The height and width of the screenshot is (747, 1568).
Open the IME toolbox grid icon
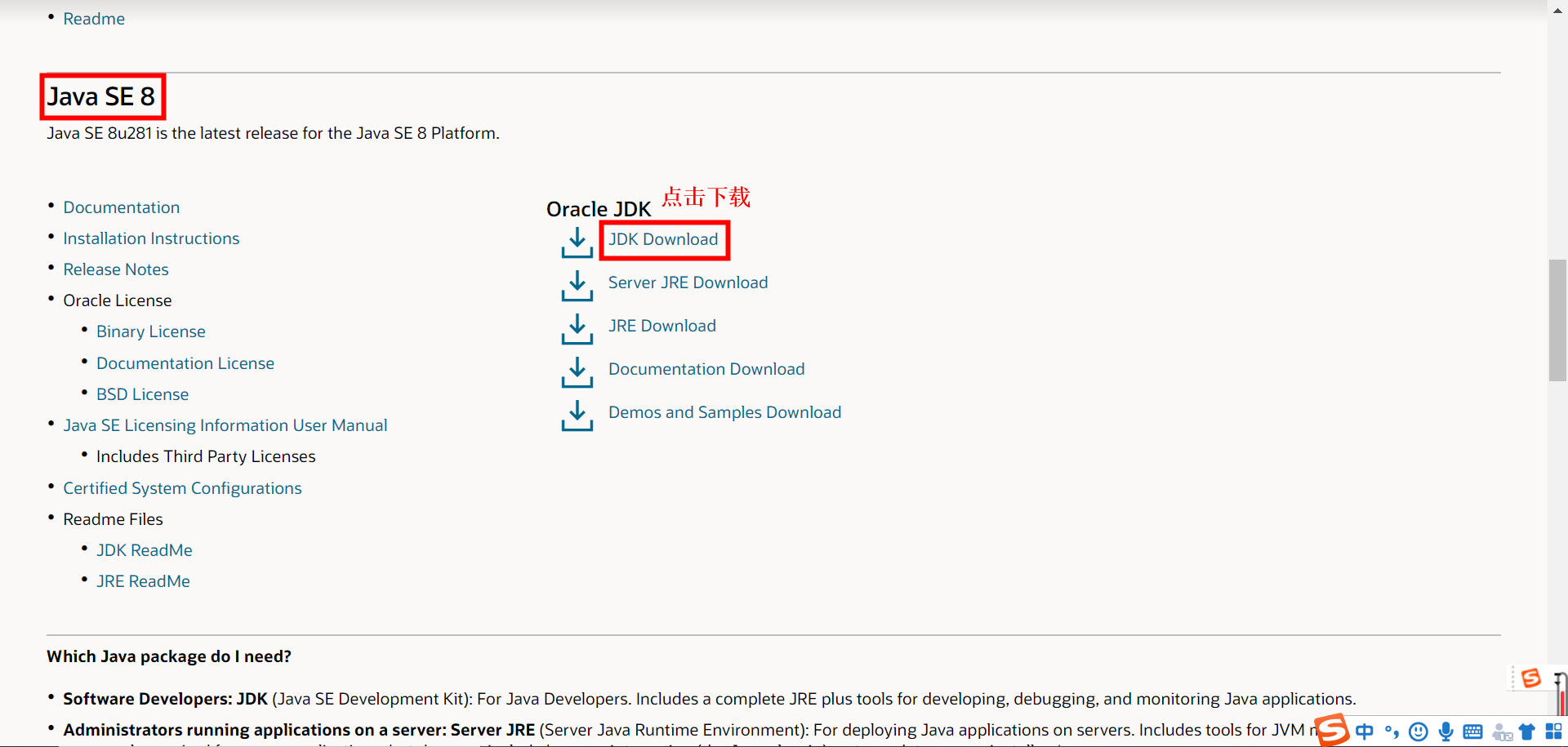coord(1553,731)
